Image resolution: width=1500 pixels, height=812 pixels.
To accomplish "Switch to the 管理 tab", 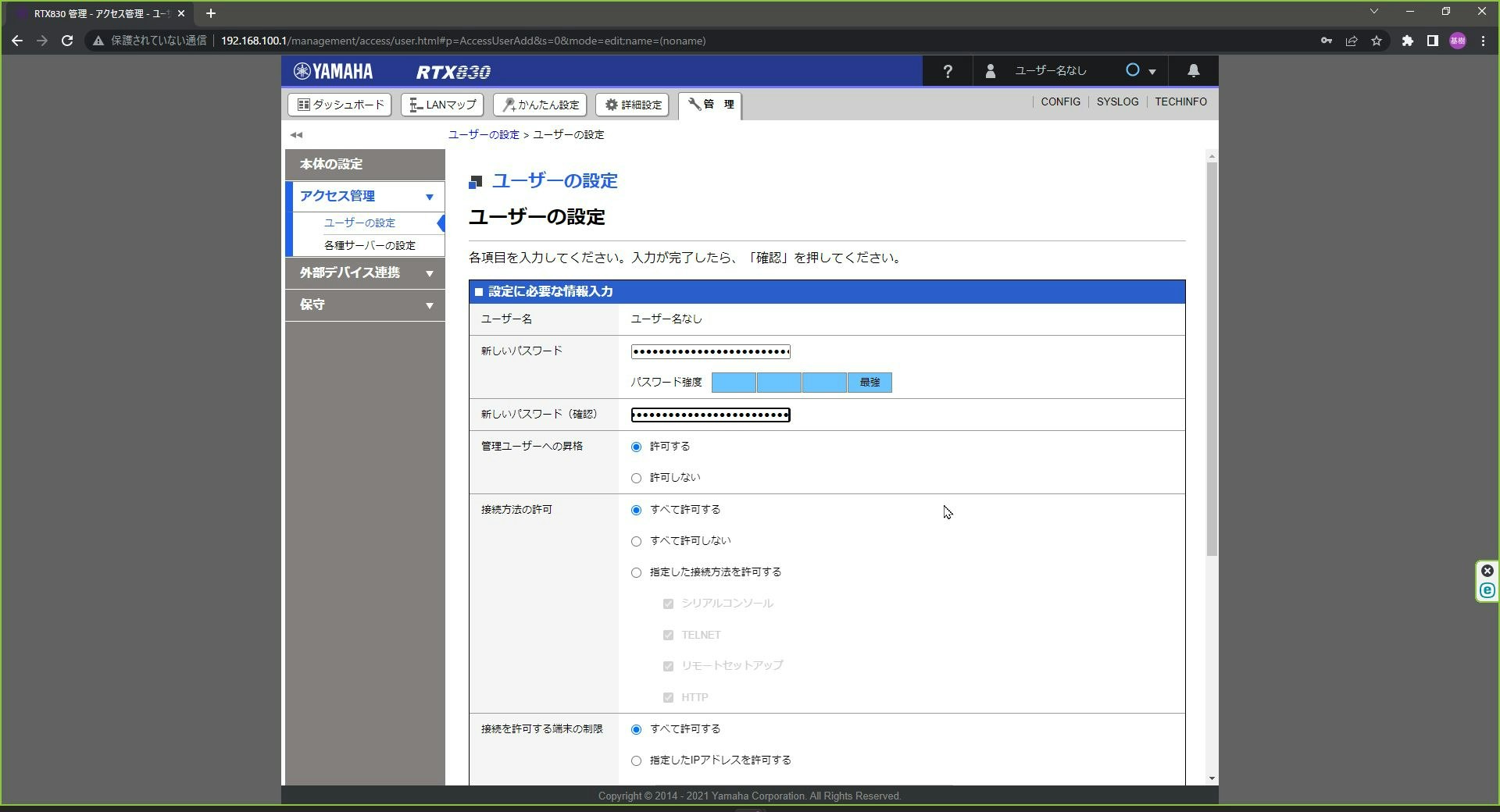I will point(710,105).
